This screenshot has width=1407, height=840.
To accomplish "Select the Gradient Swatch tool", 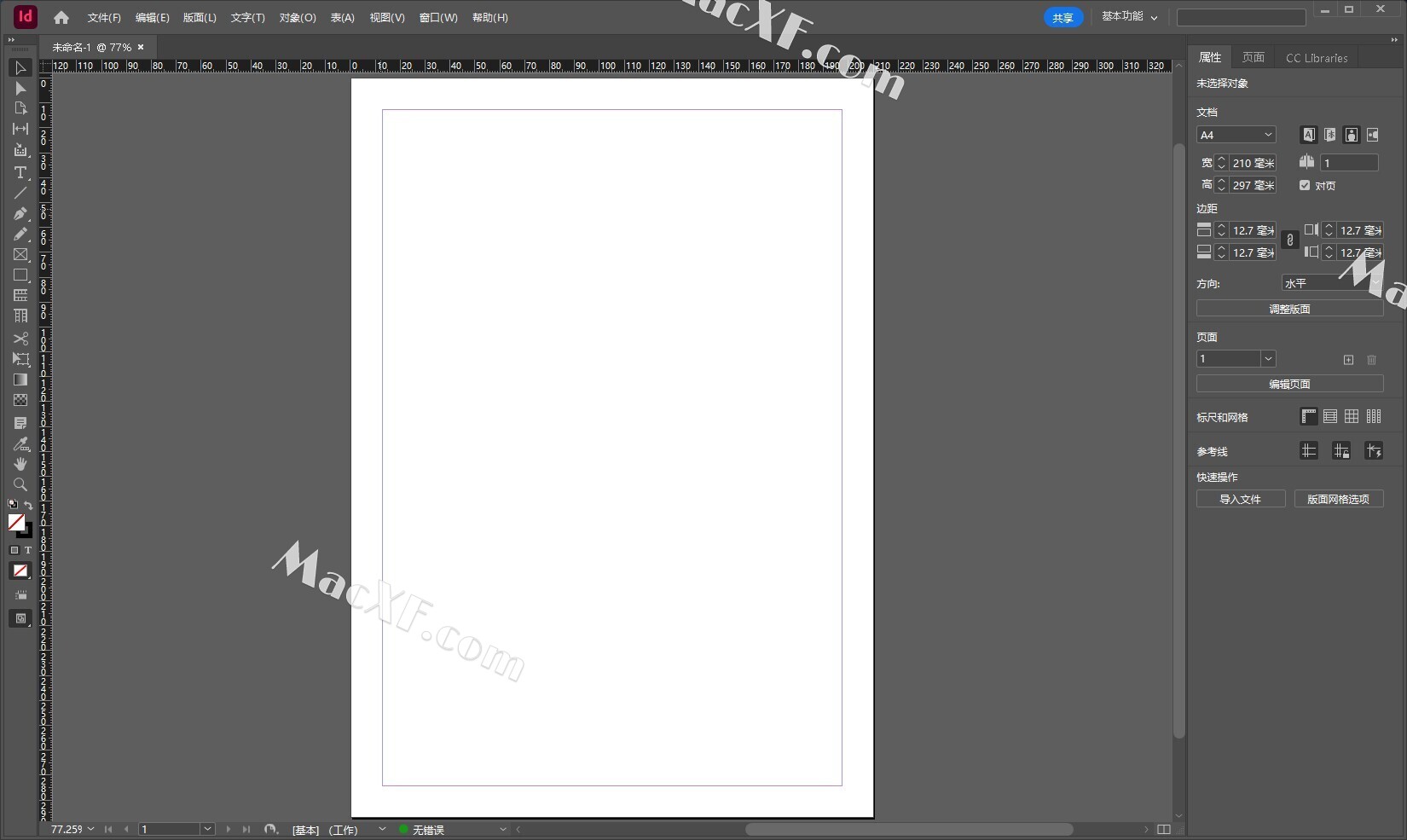I will 20,379.
